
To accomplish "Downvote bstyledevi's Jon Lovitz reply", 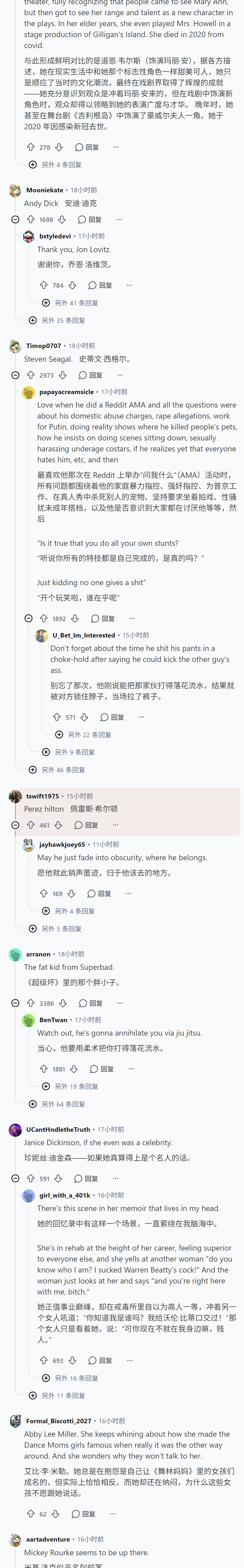I will tap(72, 285).
